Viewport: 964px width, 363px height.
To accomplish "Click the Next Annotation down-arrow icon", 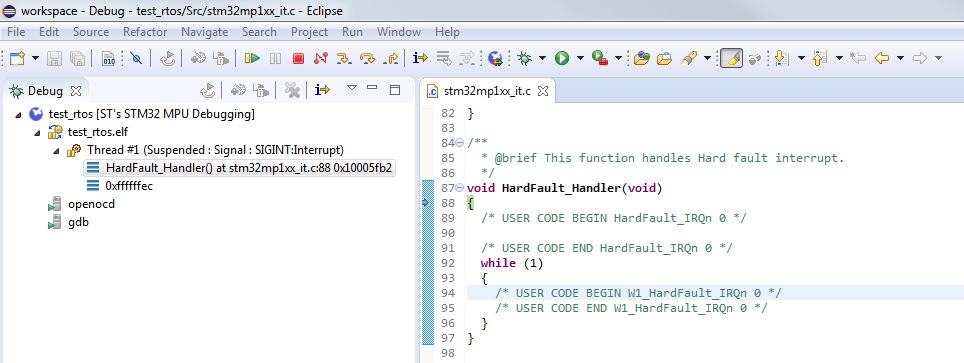I will 782,58.
